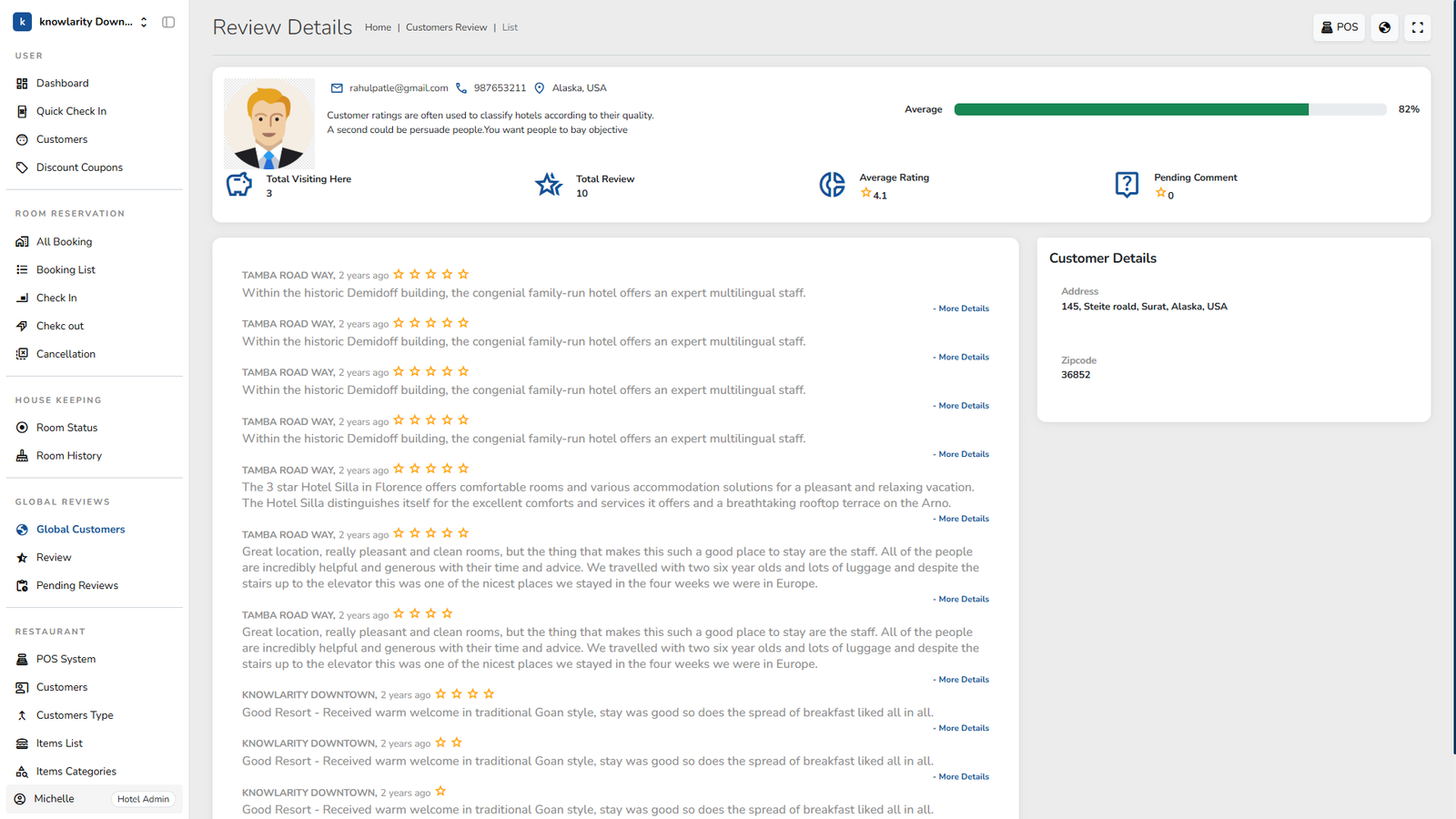Click the Home breadcrumb link
Viewport: 1456px width, 819px height.
pos(378,27)
